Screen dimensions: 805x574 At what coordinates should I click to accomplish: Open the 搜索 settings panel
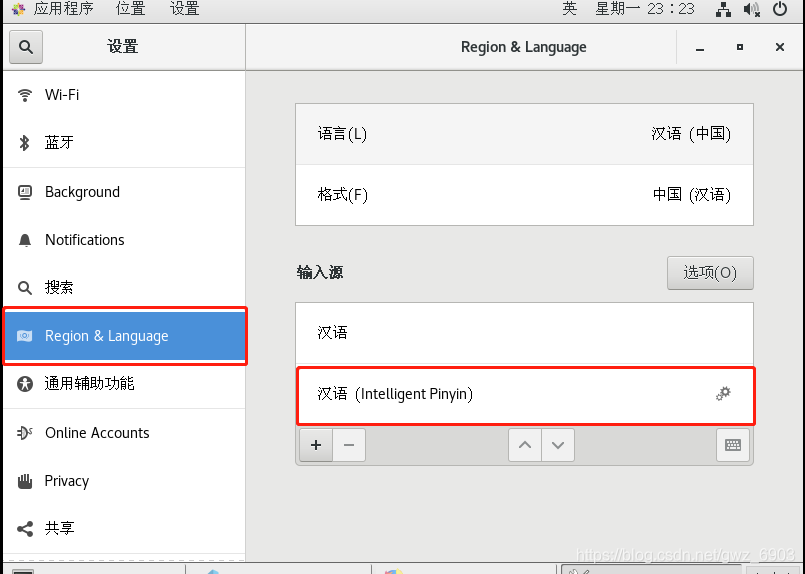(124, 288)
